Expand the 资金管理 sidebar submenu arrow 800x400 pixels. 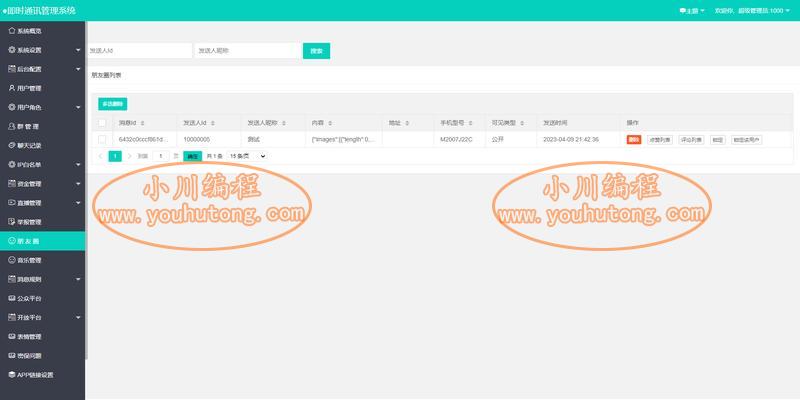[x=78, y=184]
